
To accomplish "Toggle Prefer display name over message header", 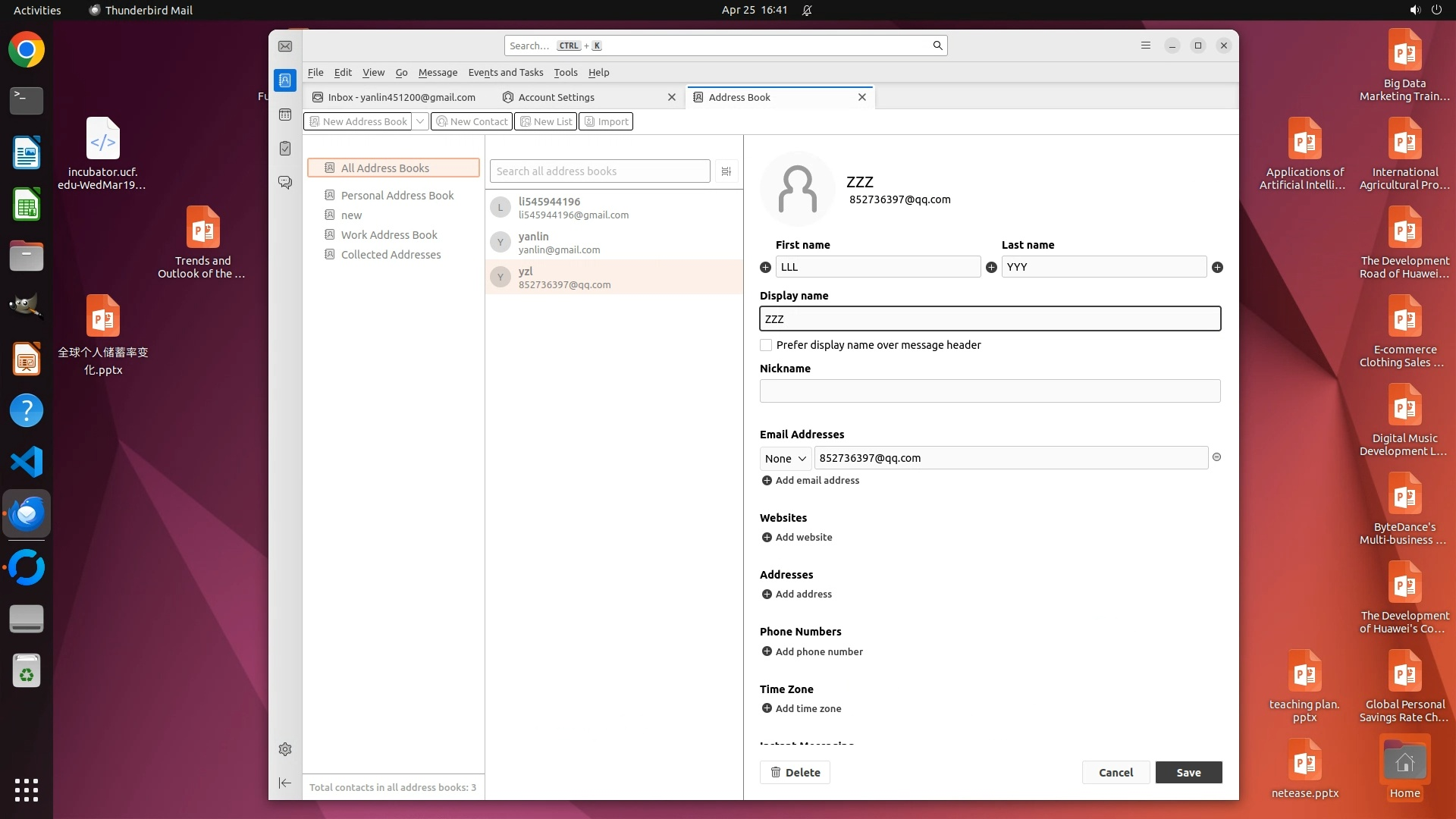I will click(766, 345).
